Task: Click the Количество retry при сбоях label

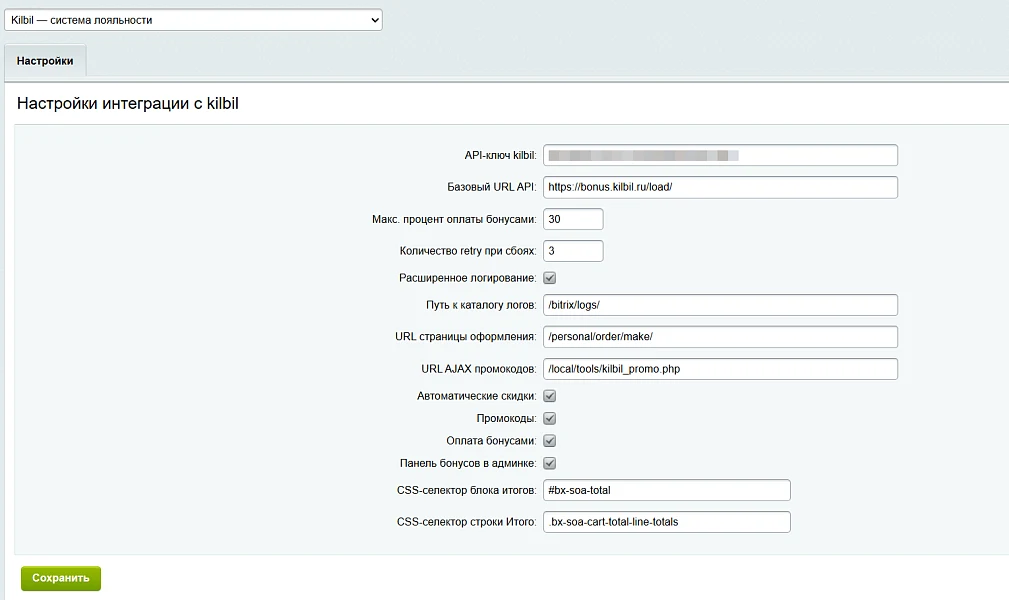Action: click(468, 251)
